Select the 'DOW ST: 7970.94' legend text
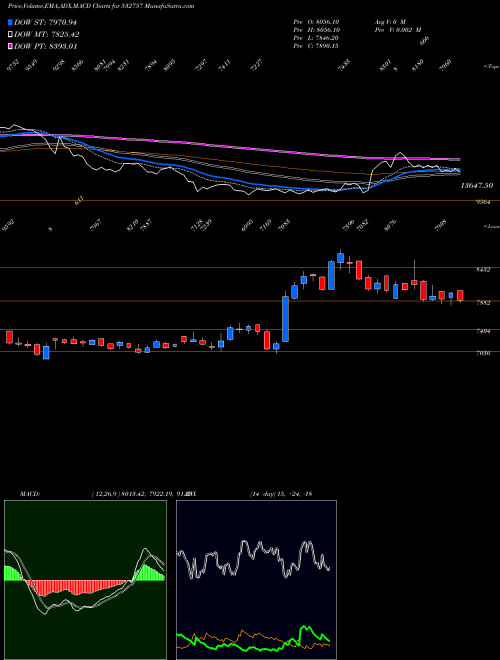Image resolution: width=500 pixels, height=660 pixels. click(x=45, y=22)
